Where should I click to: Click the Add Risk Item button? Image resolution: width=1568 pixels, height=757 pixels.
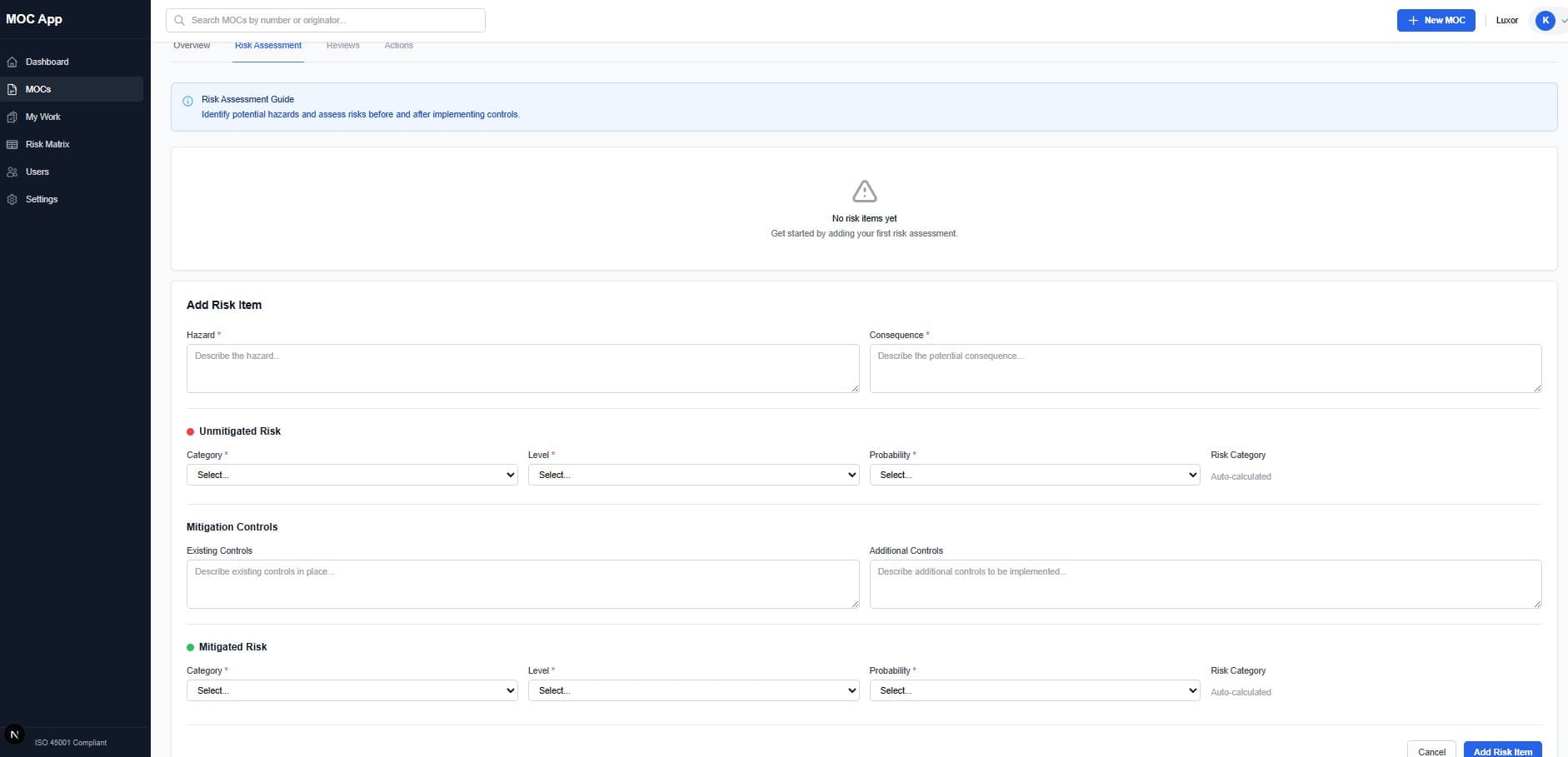1502,750
